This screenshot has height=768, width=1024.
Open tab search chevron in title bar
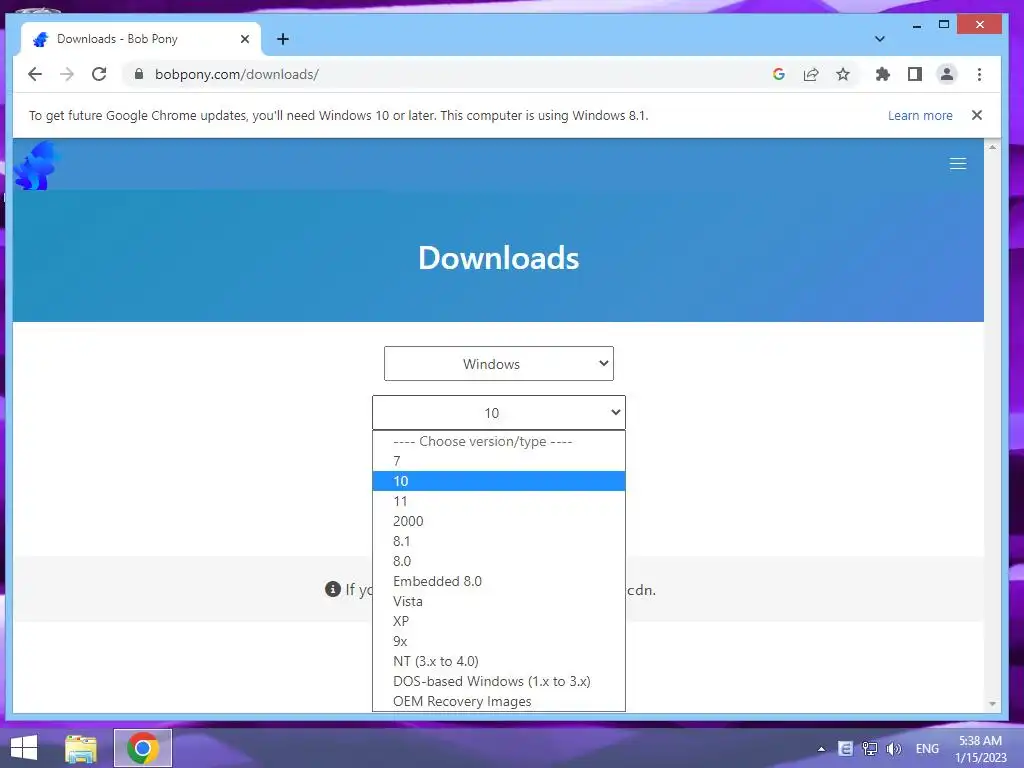pyautogui.click(x=880, y=39)
